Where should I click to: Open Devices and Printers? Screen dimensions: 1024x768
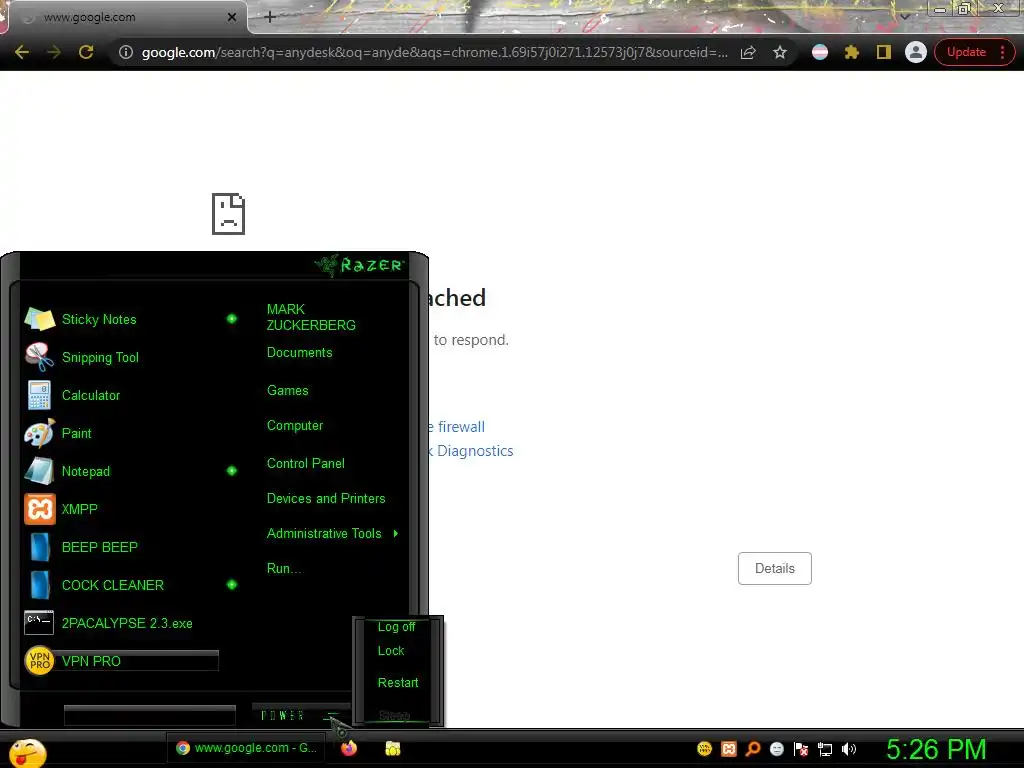coord(326,499)
